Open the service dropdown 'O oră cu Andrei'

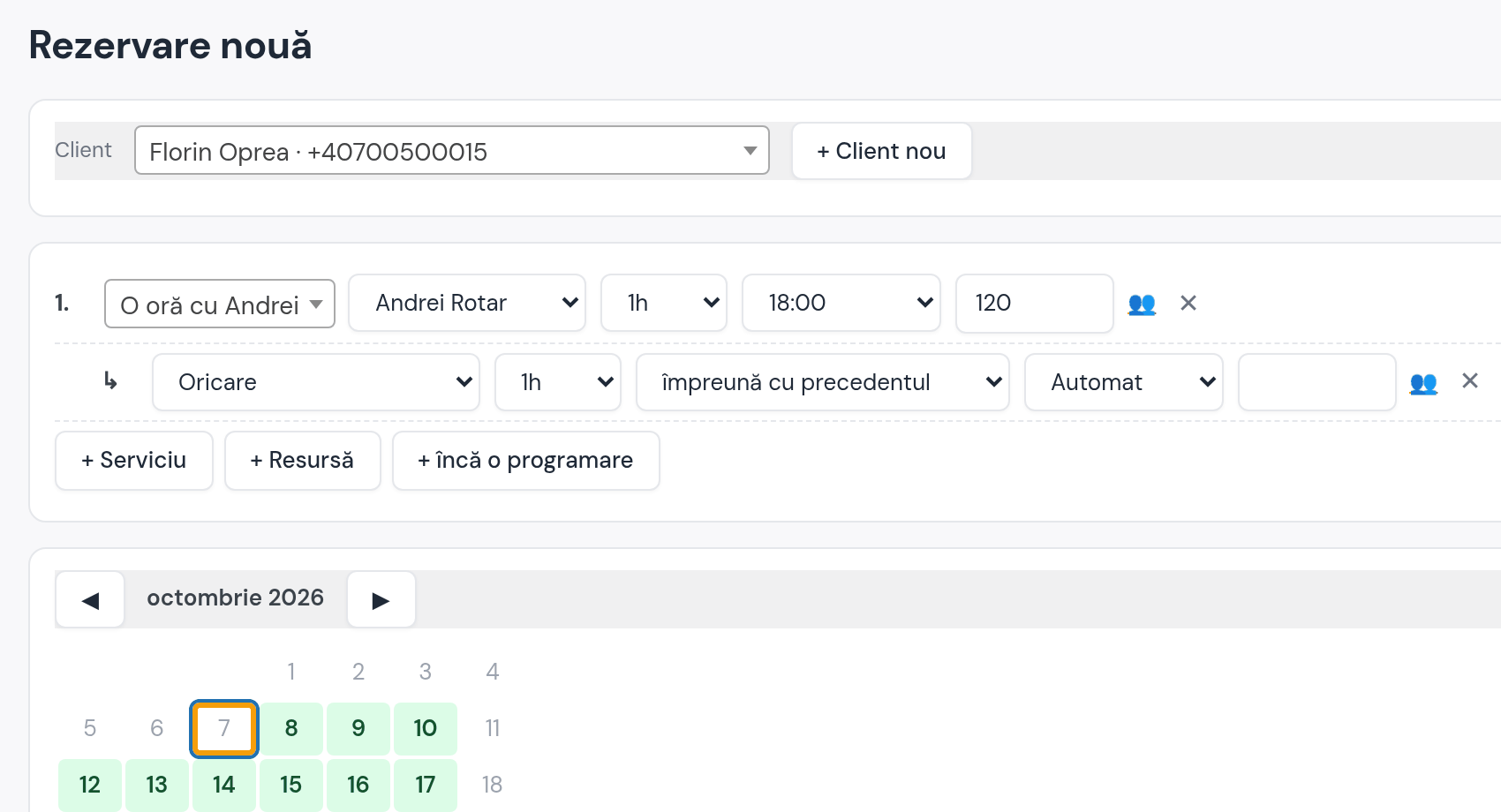220,304
